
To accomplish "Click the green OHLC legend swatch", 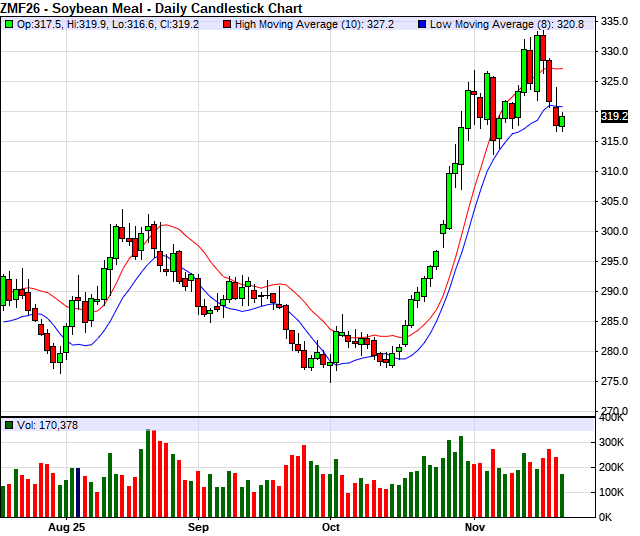I will (x=9, y=23).
